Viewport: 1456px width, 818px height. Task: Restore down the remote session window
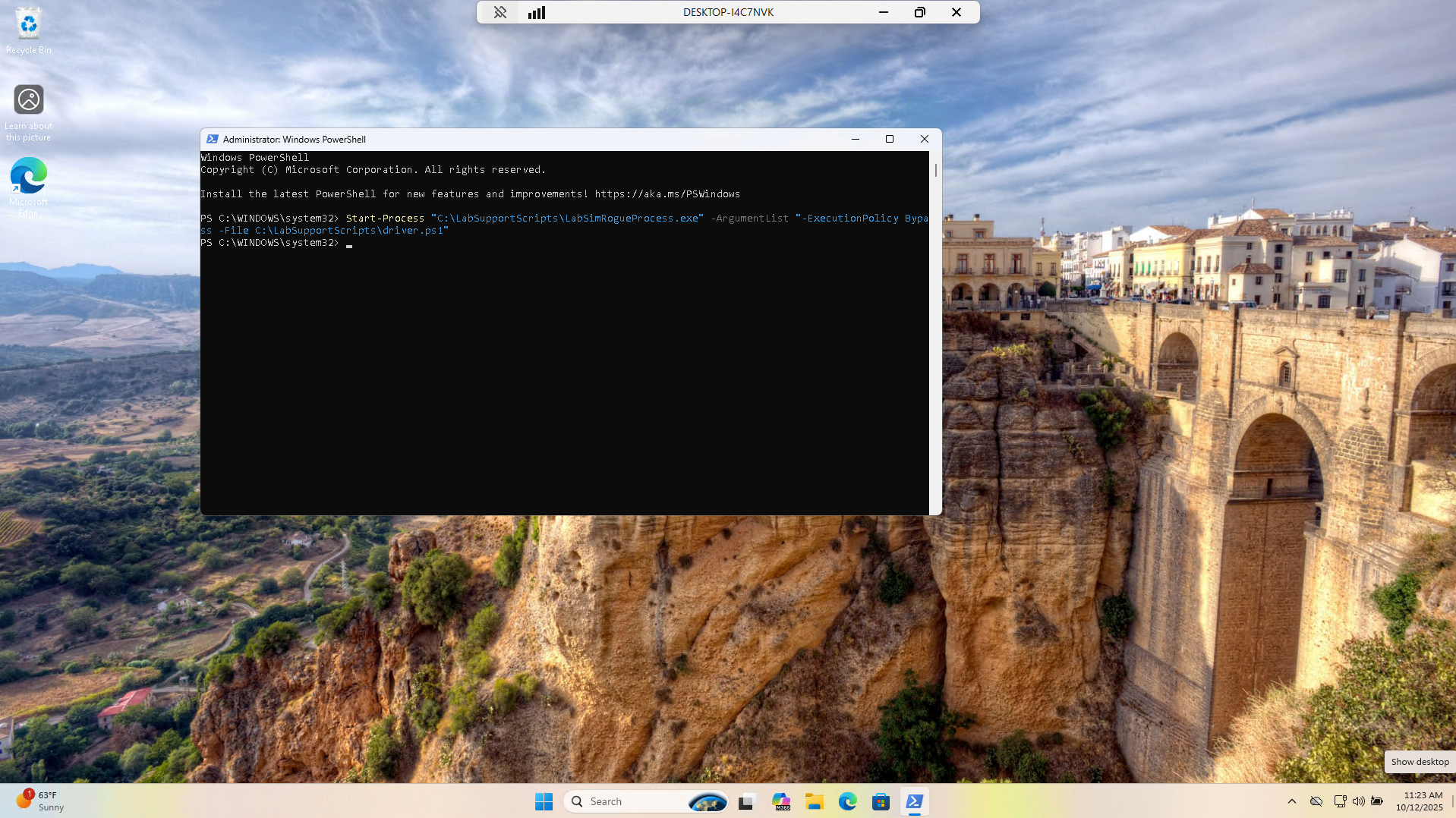(x=919, y=12)
